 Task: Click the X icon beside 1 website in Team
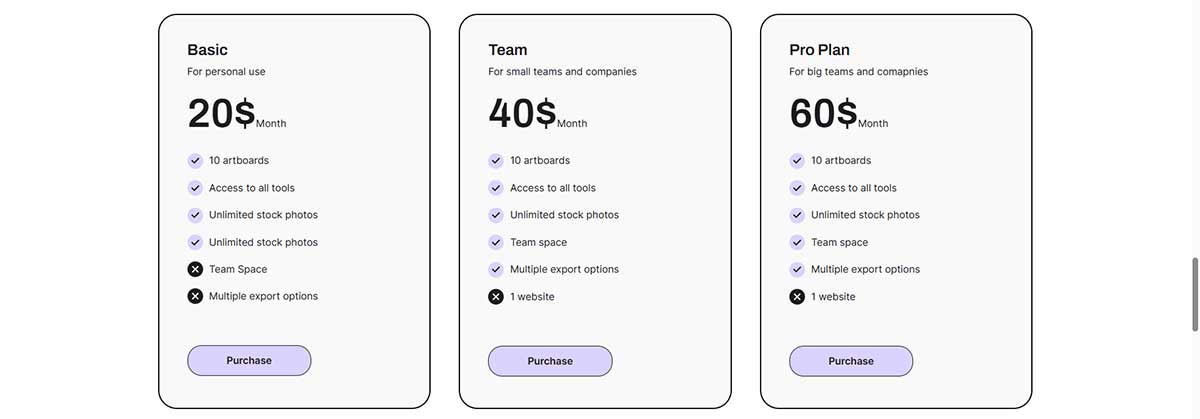click(x=496, y=296)
